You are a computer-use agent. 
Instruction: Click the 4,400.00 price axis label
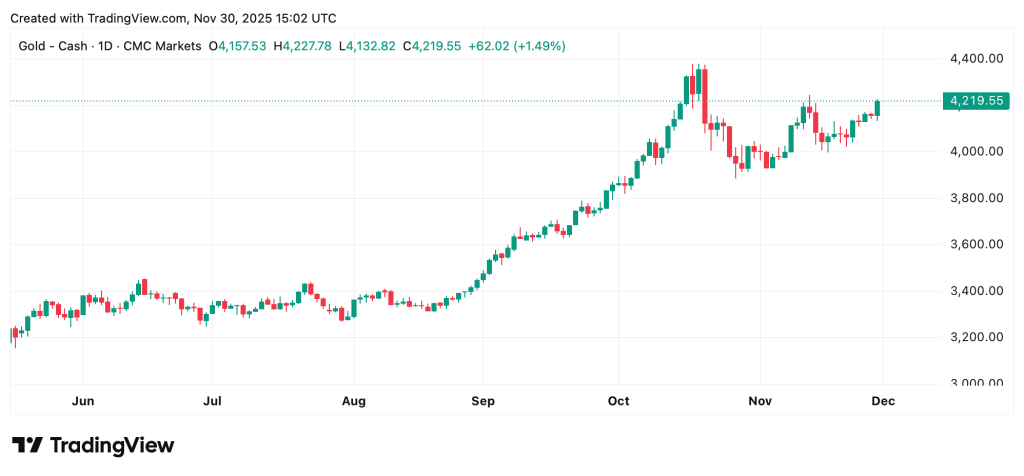coord(975,59)
